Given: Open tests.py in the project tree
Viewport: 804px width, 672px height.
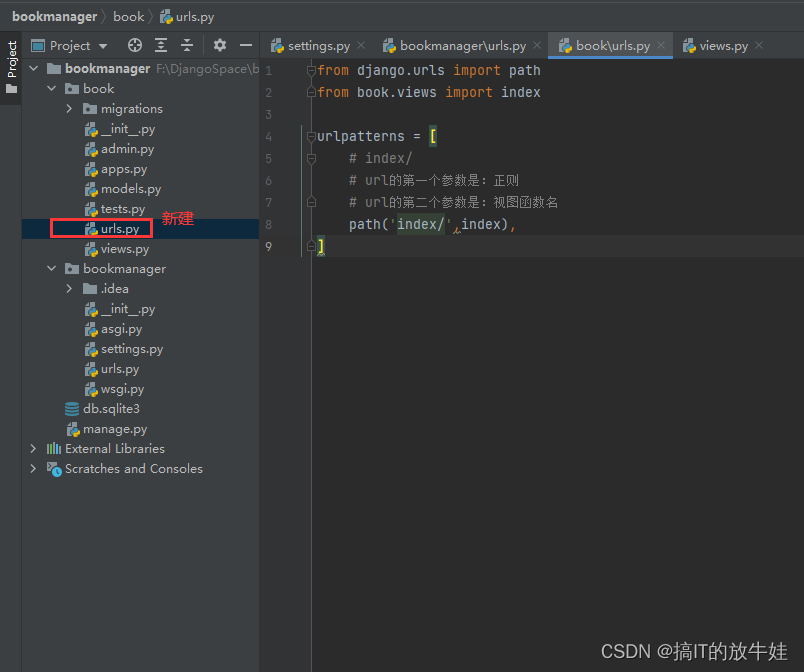Looking at the screenshot, I should pyautogui.click(x=123, y=209).
